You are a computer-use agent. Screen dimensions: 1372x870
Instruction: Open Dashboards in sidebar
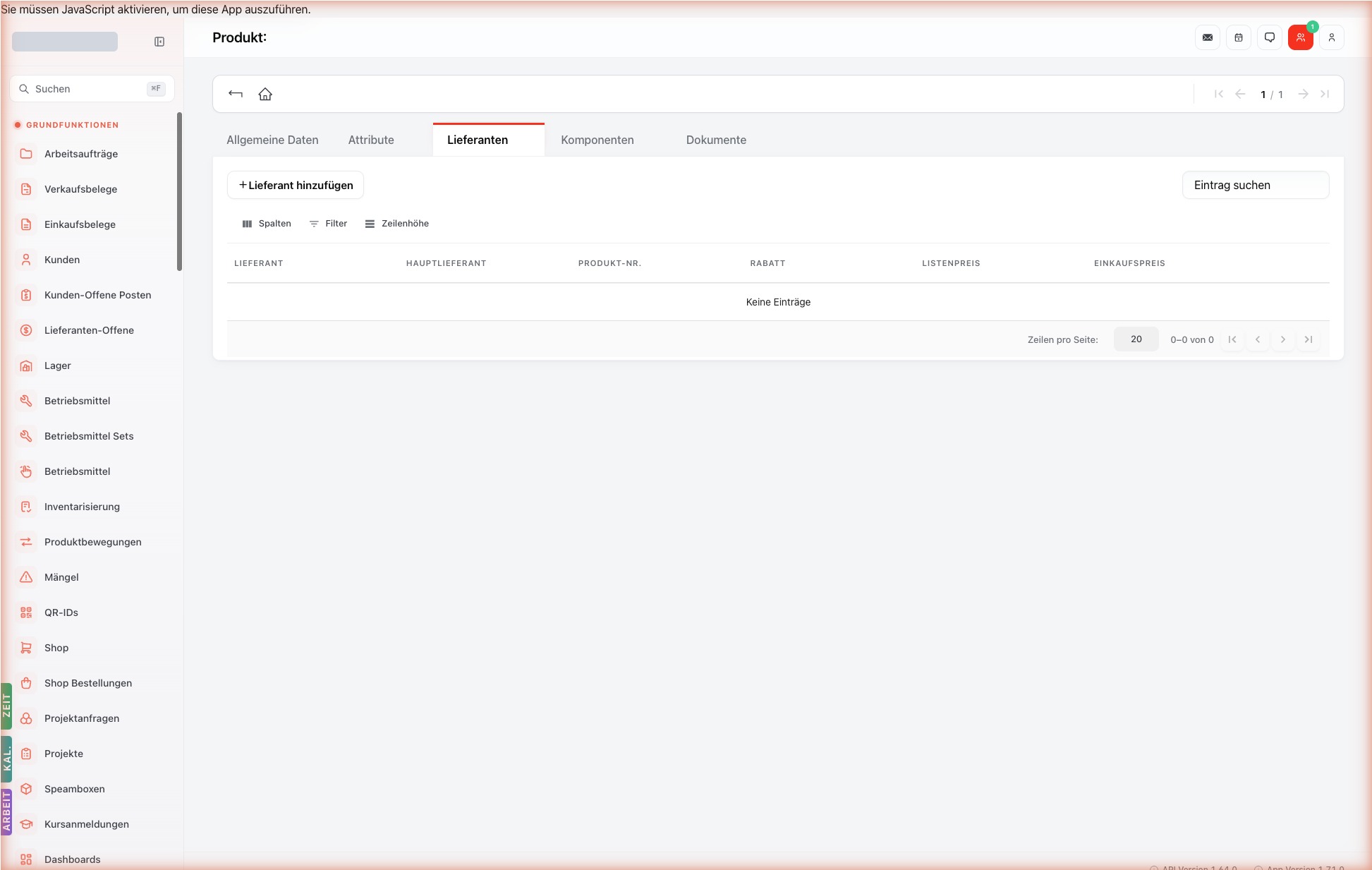click(x=92, y=859)
